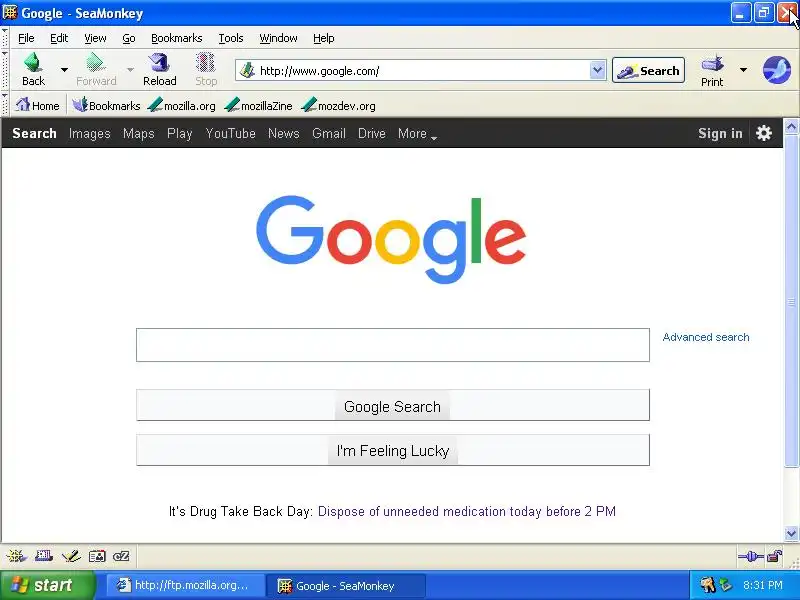Open Gmail from the Google bar

pyautogui.click(x=329, y=134)
